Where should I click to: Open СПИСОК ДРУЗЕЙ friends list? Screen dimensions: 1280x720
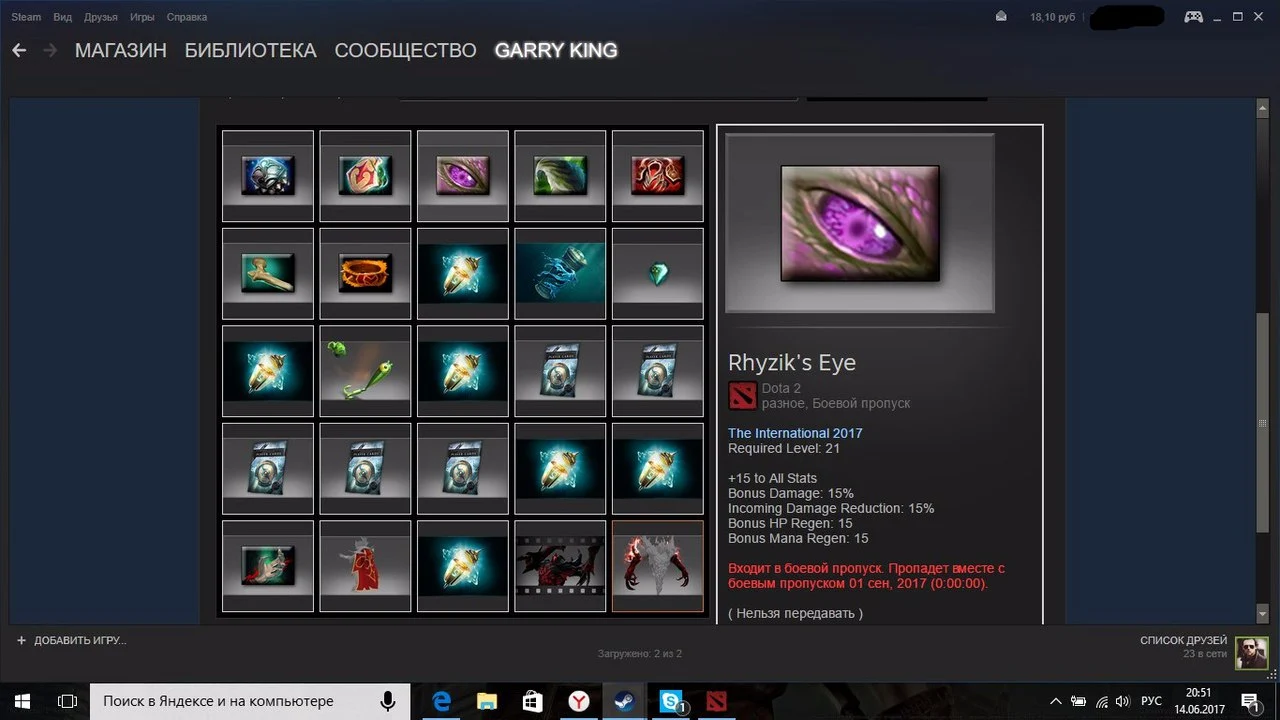tap(1183, 640)
